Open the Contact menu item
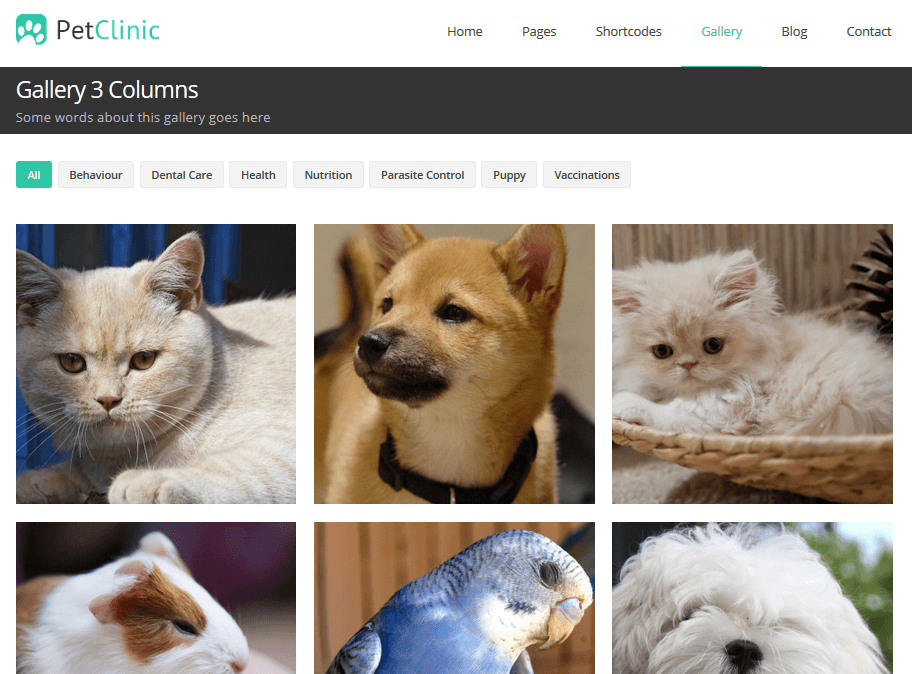Viewport: 912px width, 674px height. tap(868, 31)
